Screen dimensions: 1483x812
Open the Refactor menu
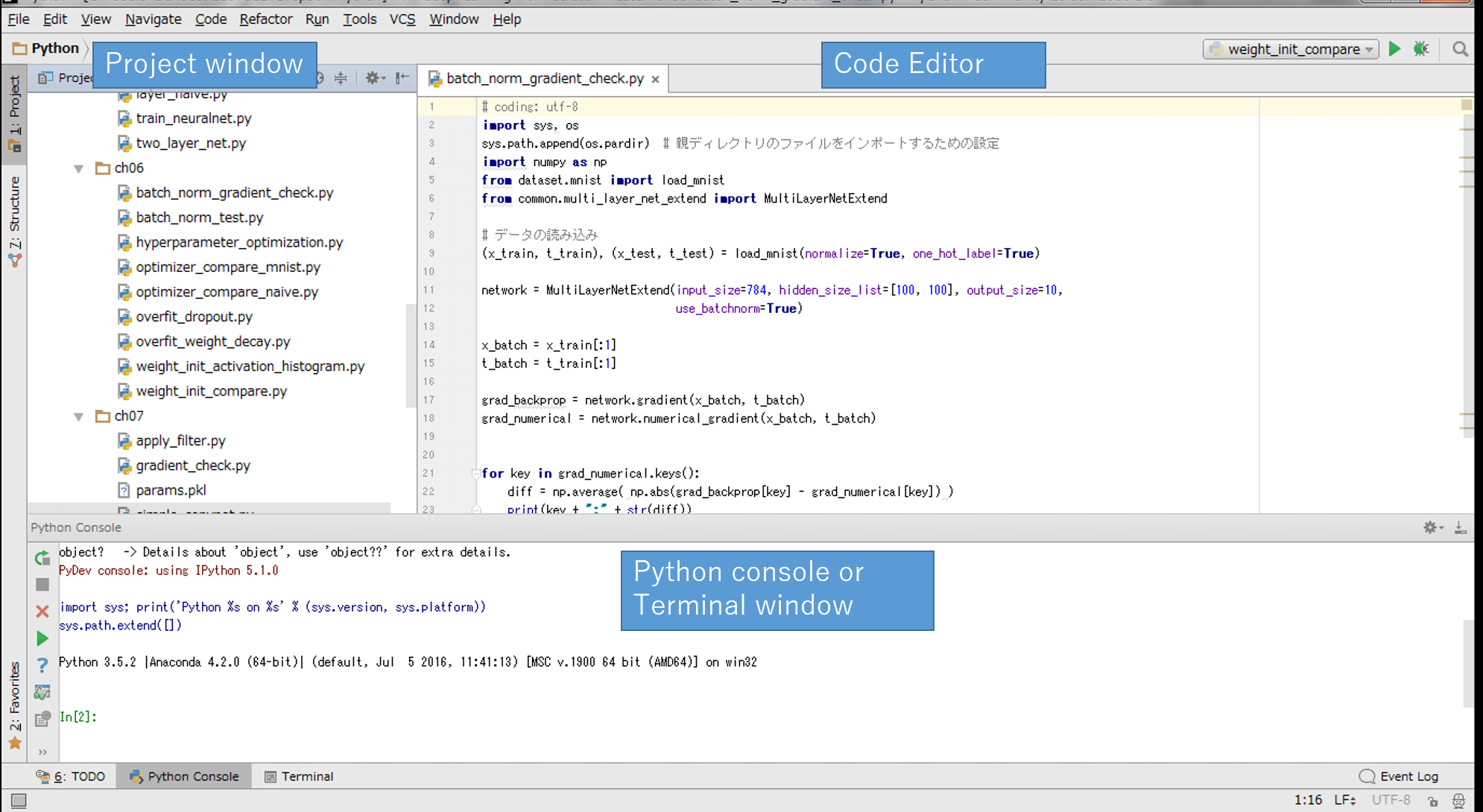click(x=265, y=19)
